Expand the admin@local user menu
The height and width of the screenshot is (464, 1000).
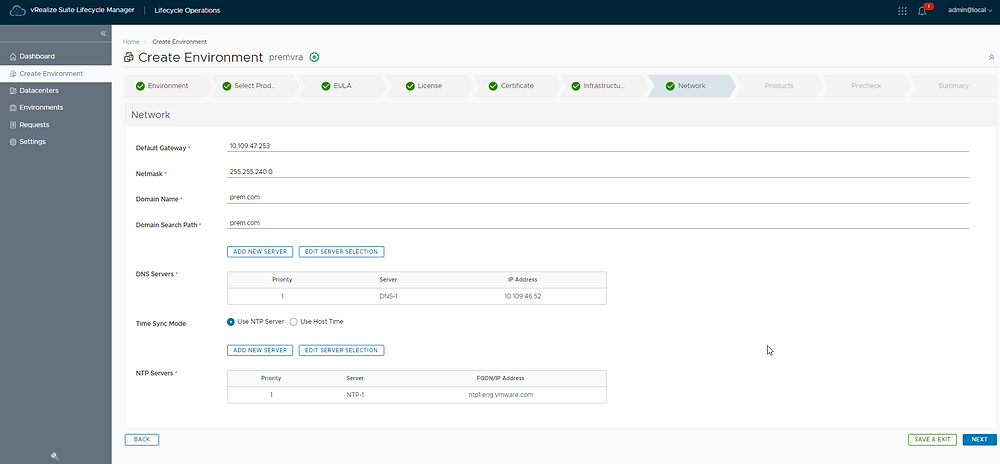click(970, 11)
